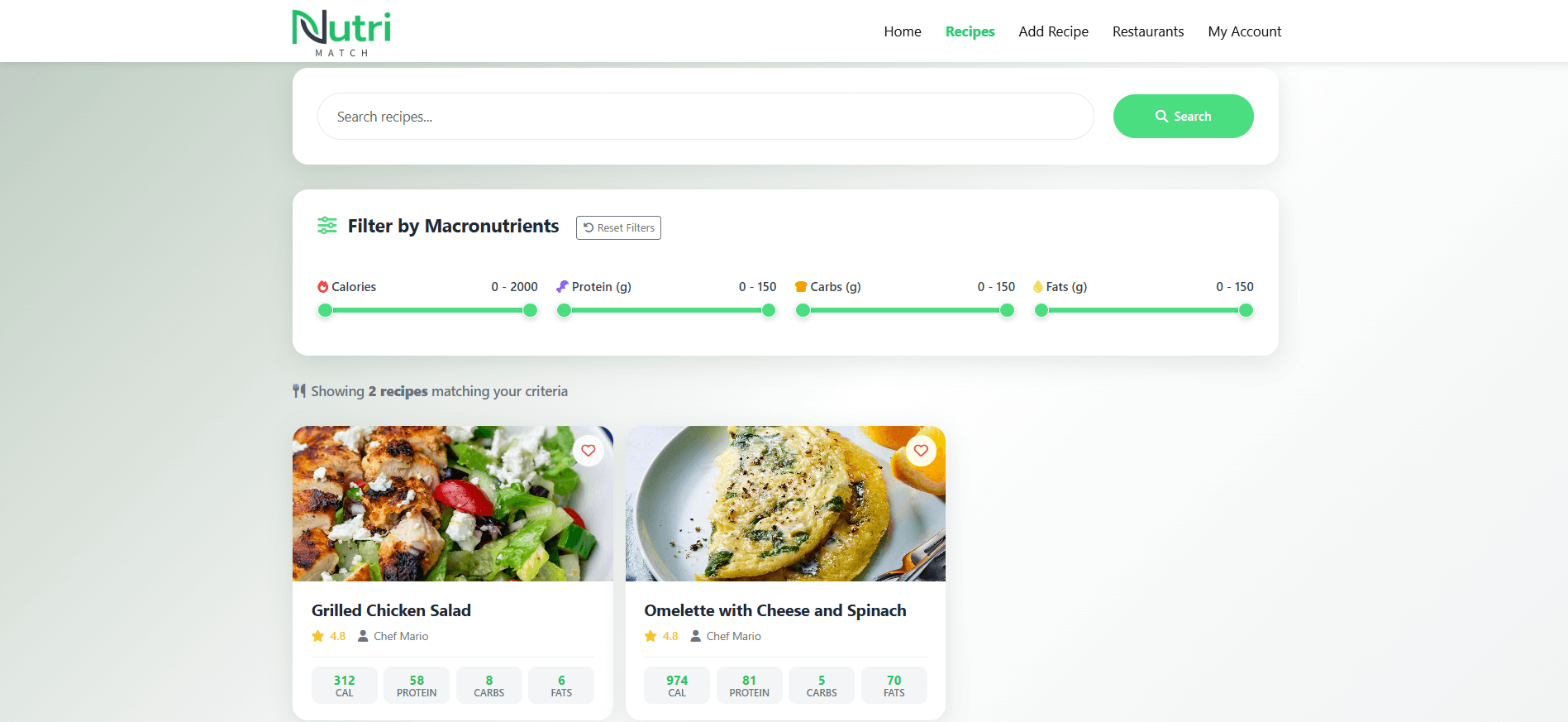This screenshot has height=722, width=1568.
Task: Click the Calories flame icon
Action: pyautogui.click(x=323, y=287)
